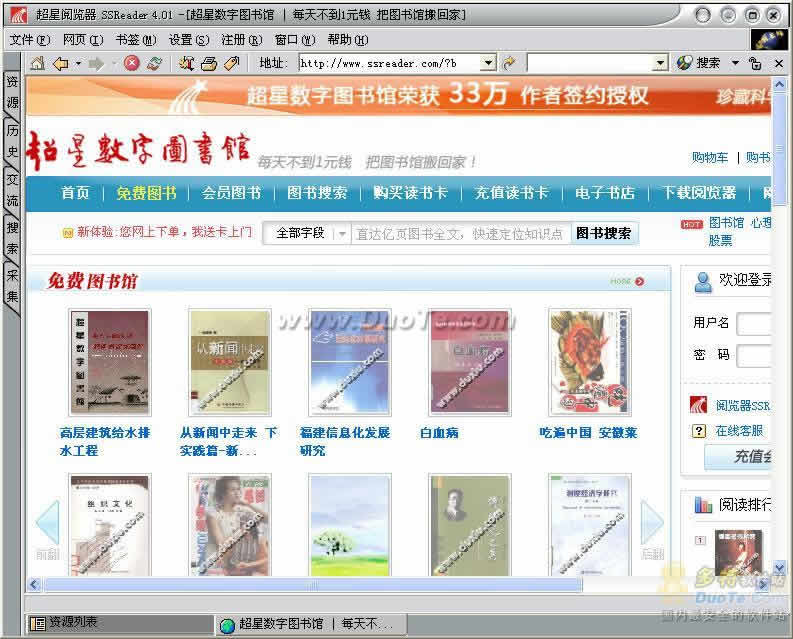Go back with the left arrow icon

(x=61, y=64)
